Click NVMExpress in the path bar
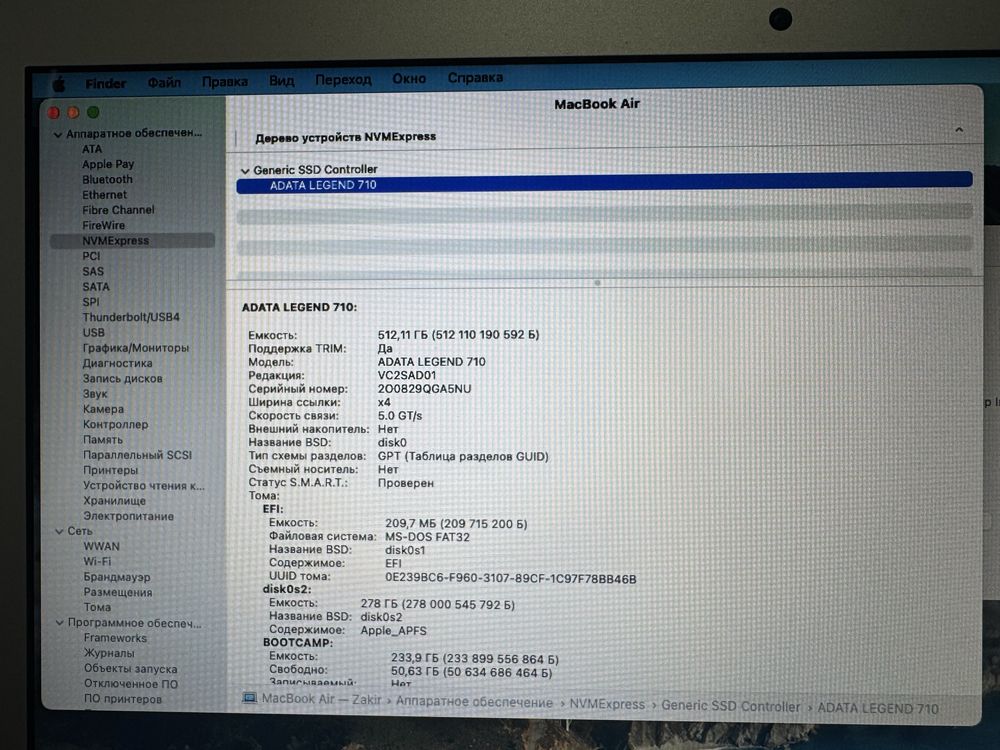 point(607,704)
